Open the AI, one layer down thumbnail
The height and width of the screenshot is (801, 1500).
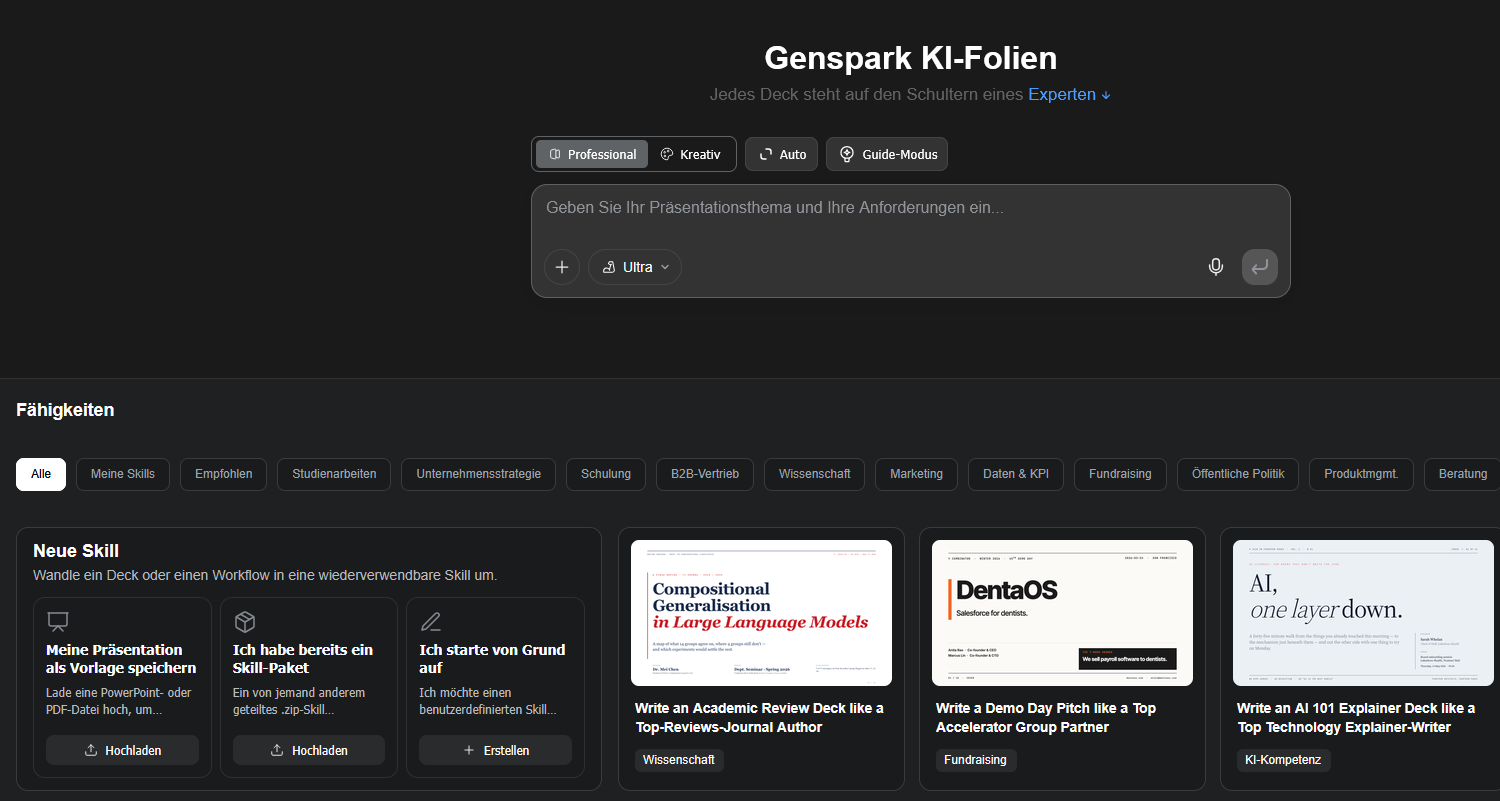pos(1363,613)
